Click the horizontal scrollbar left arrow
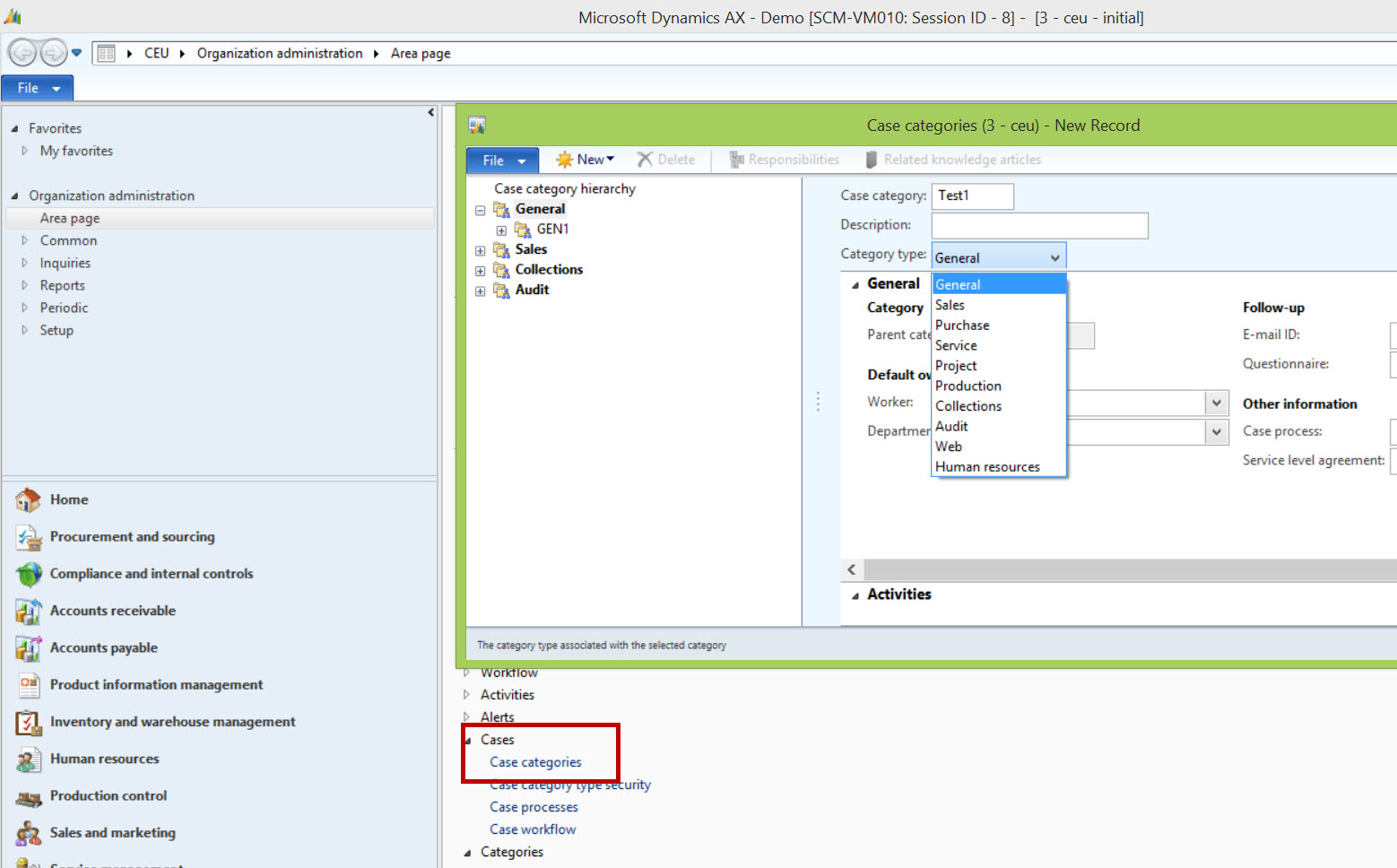The height and width of the screenshot is (868, 1397). (852, 569)
